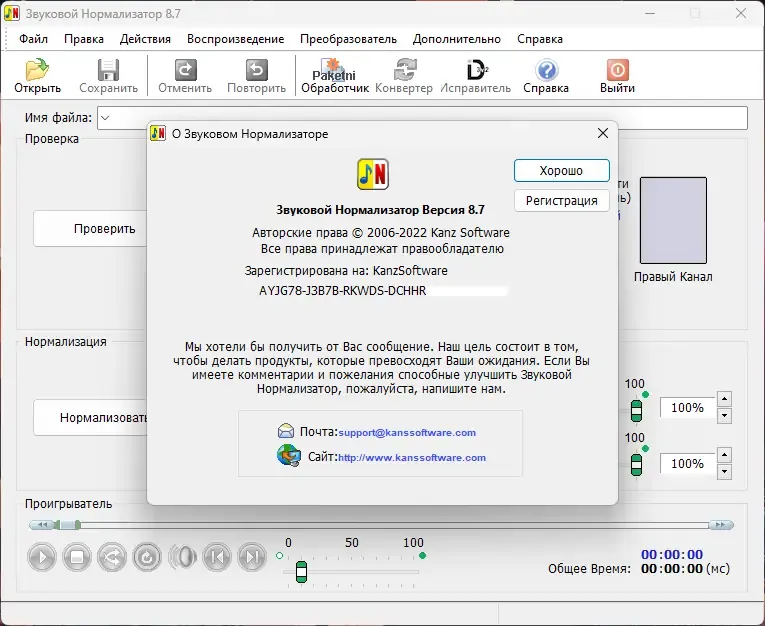Image resolution: width=765 pixels, height=626 pixels.
Task: Open the support@kanssoftware.com email link
Action: click(407, 433)
